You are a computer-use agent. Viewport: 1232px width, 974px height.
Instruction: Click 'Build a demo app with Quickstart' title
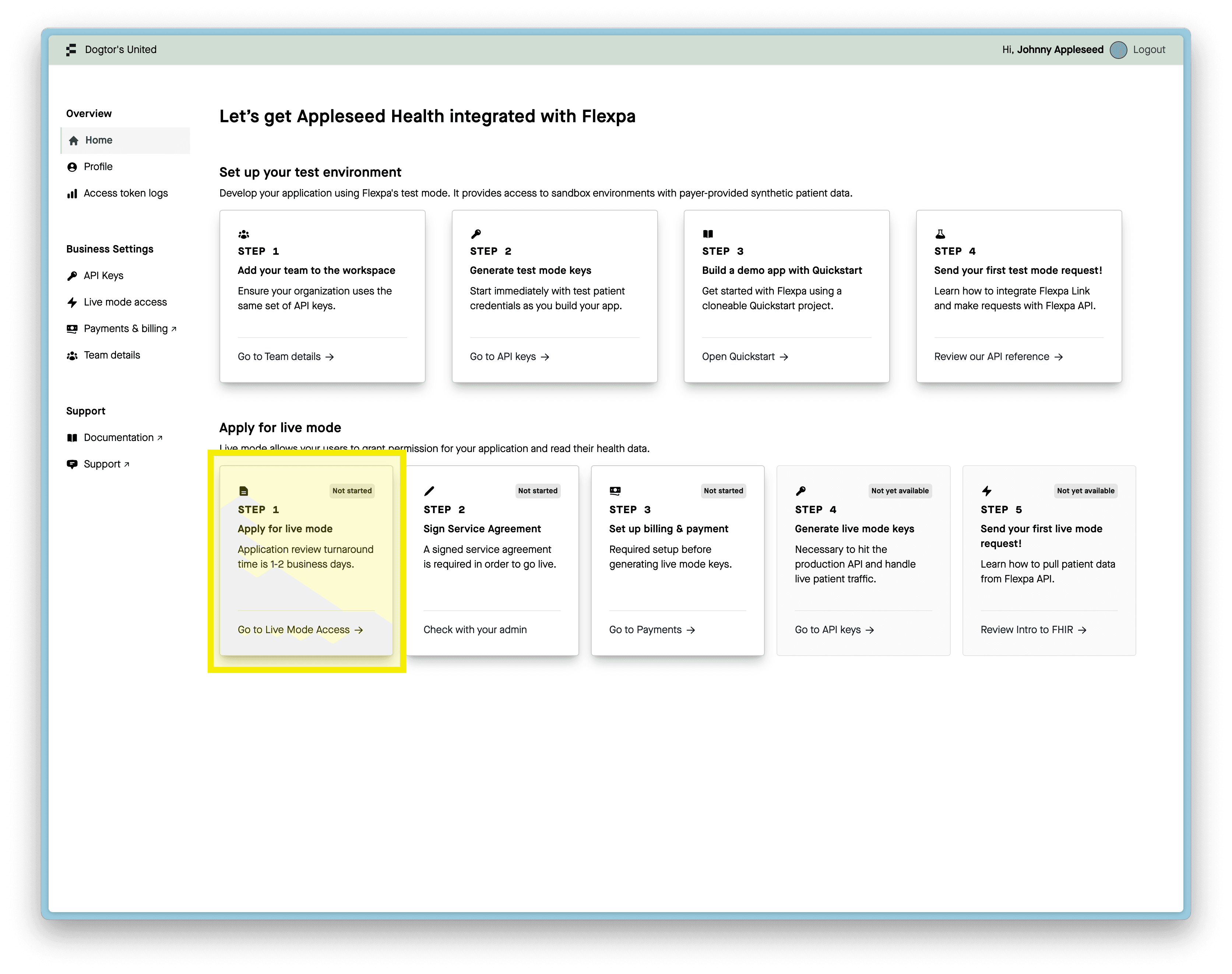(782, 270)
